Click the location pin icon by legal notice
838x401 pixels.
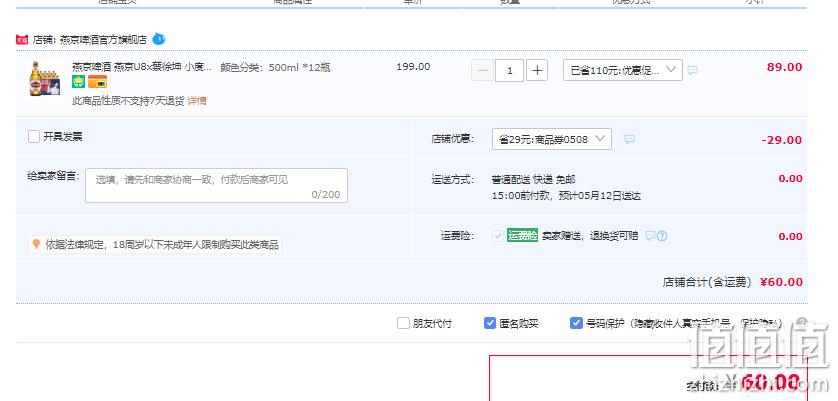point(36,244)
